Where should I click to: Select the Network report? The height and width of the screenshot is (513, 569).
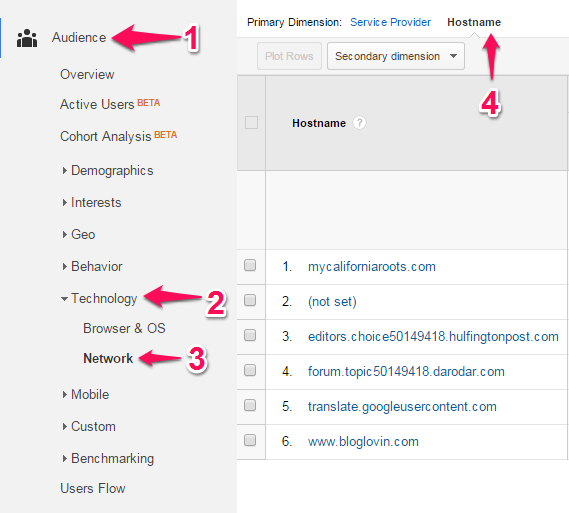pyautogui.click(x=108, y=358)
